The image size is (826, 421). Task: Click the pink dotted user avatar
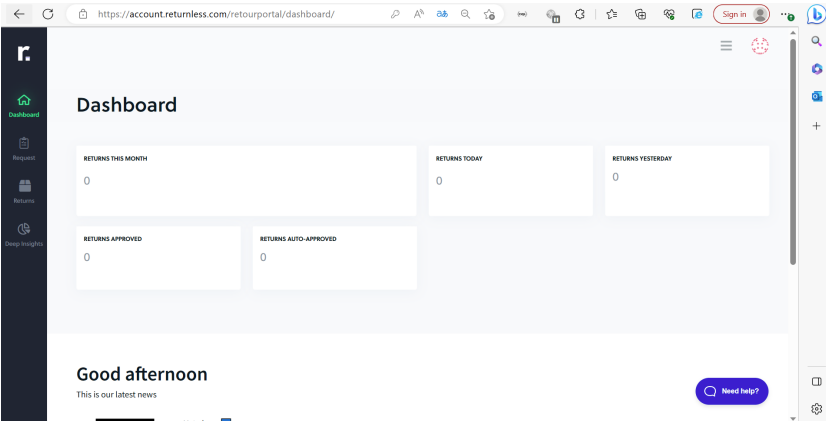(x=760, y=46)
